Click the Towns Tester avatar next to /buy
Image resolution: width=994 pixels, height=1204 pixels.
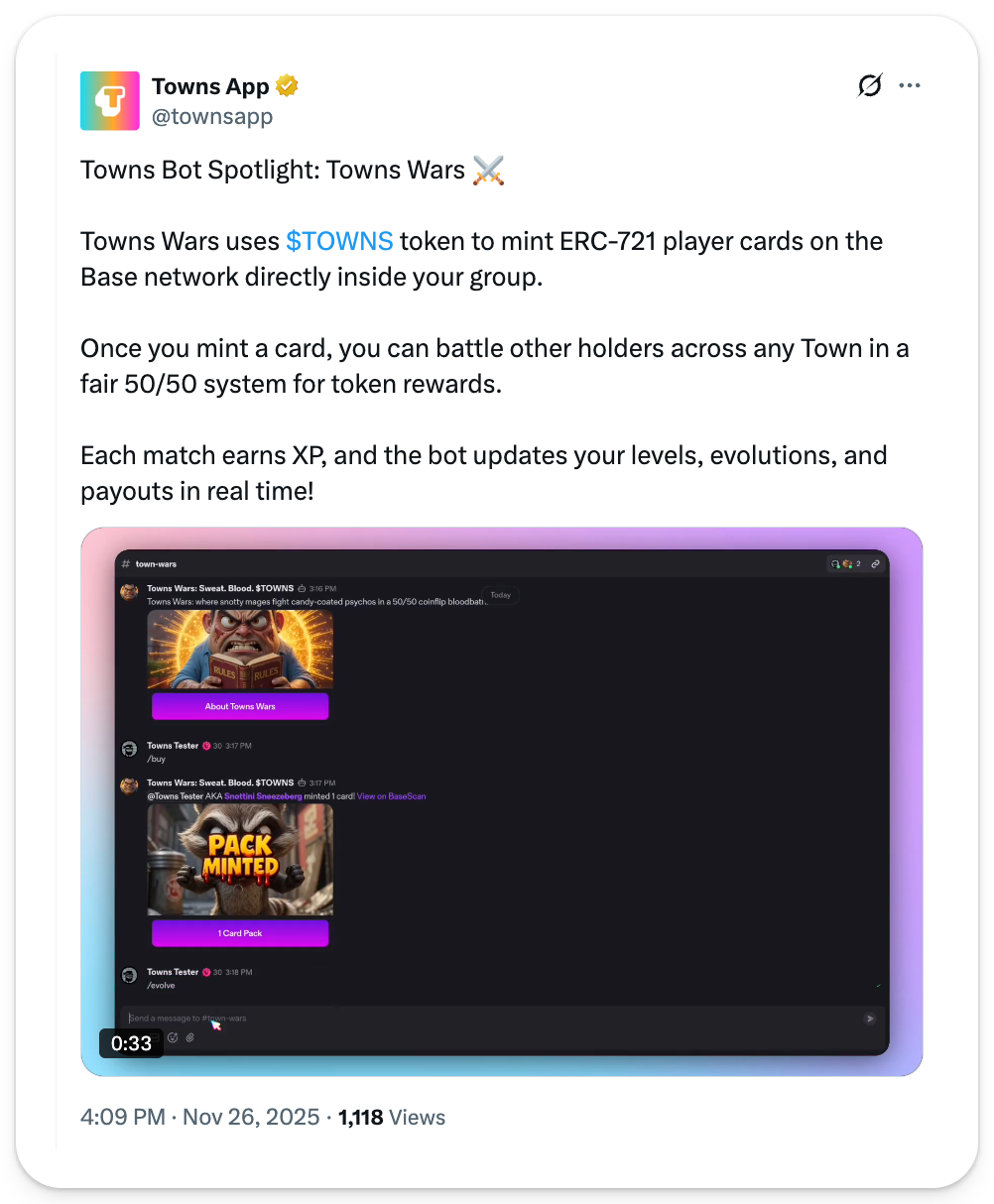coord(129,749)
